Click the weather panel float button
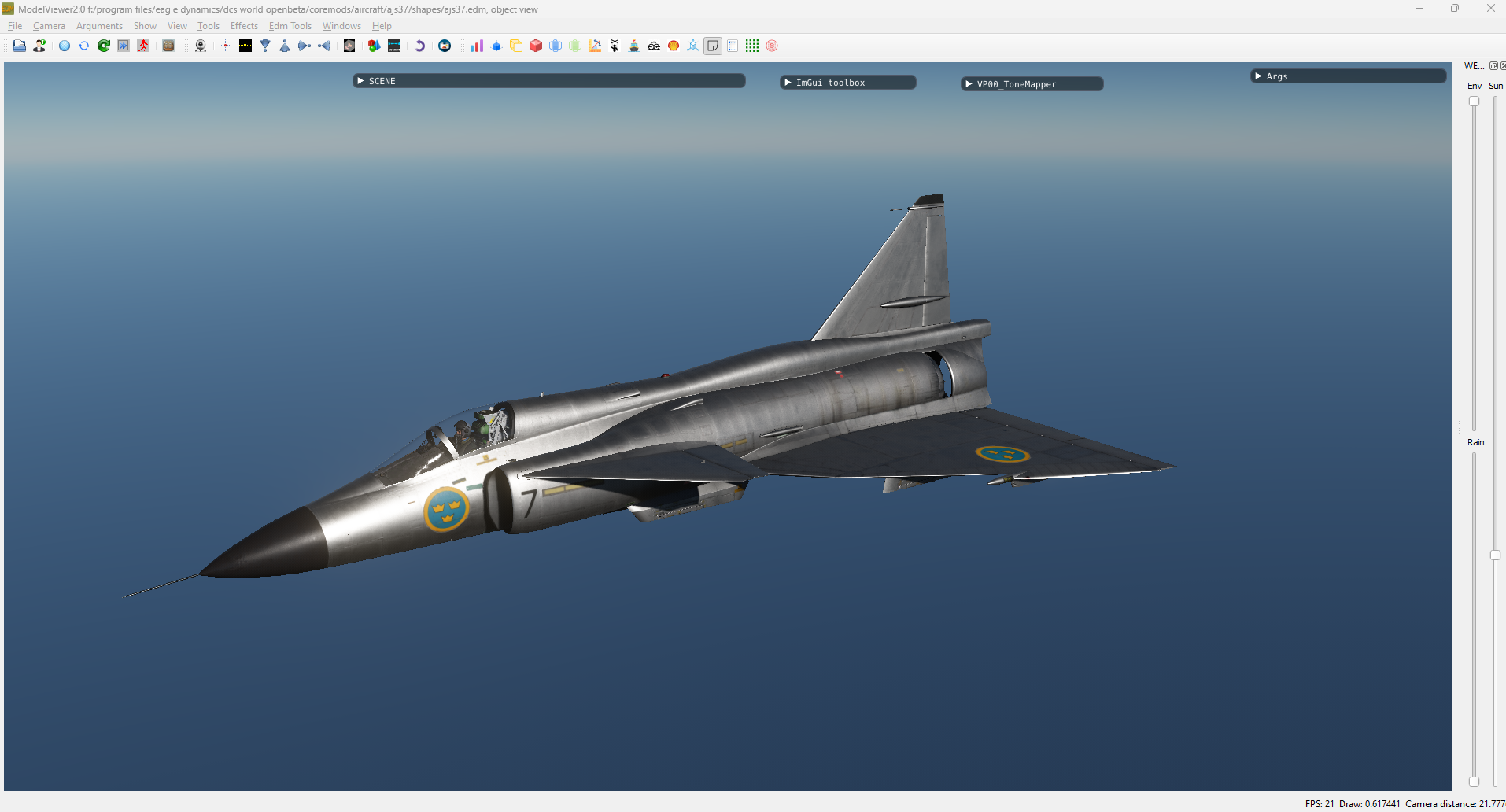The height and width of the screenshot is (812, 1506). pos(1493,66)
